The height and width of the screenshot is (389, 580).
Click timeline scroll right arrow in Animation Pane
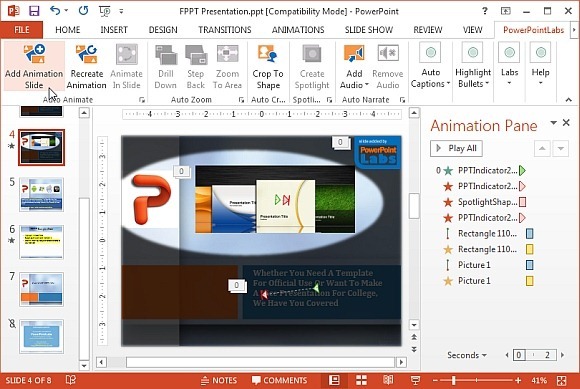(563, 355)
